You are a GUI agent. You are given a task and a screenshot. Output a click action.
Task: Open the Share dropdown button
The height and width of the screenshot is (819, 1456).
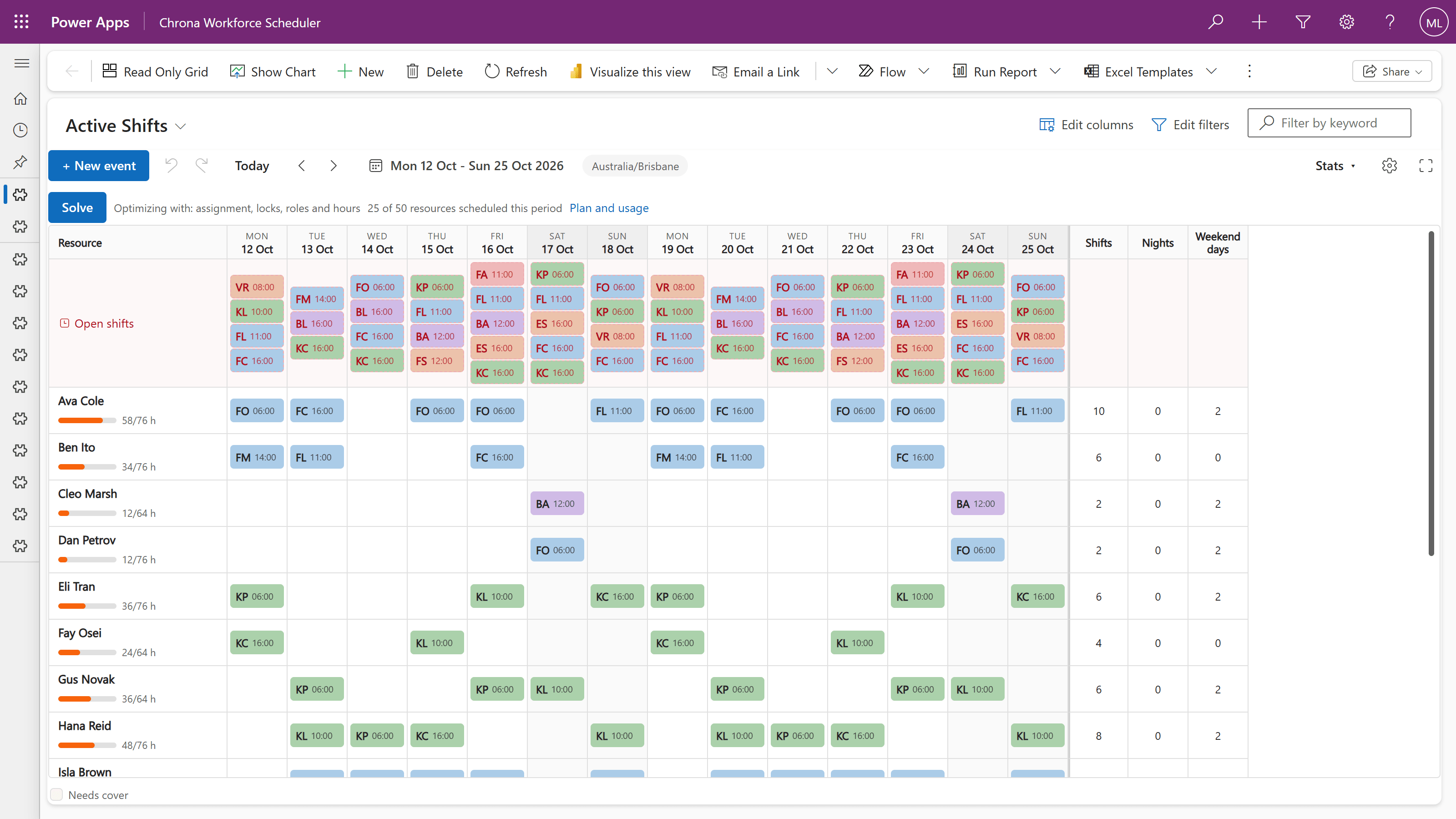tap(1391, 71)
